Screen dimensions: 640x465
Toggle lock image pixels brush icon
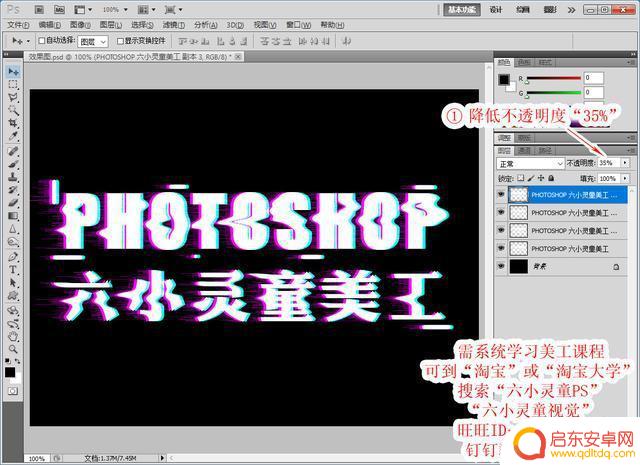[x=531, y=178]
